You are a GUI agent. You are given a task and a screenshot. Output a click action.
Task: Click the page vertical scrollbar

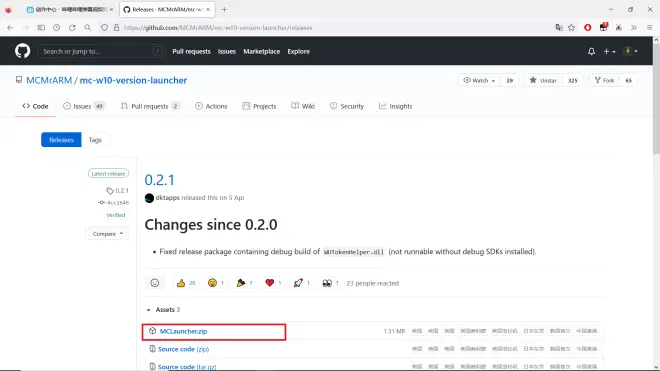click(x=656, y=97)
